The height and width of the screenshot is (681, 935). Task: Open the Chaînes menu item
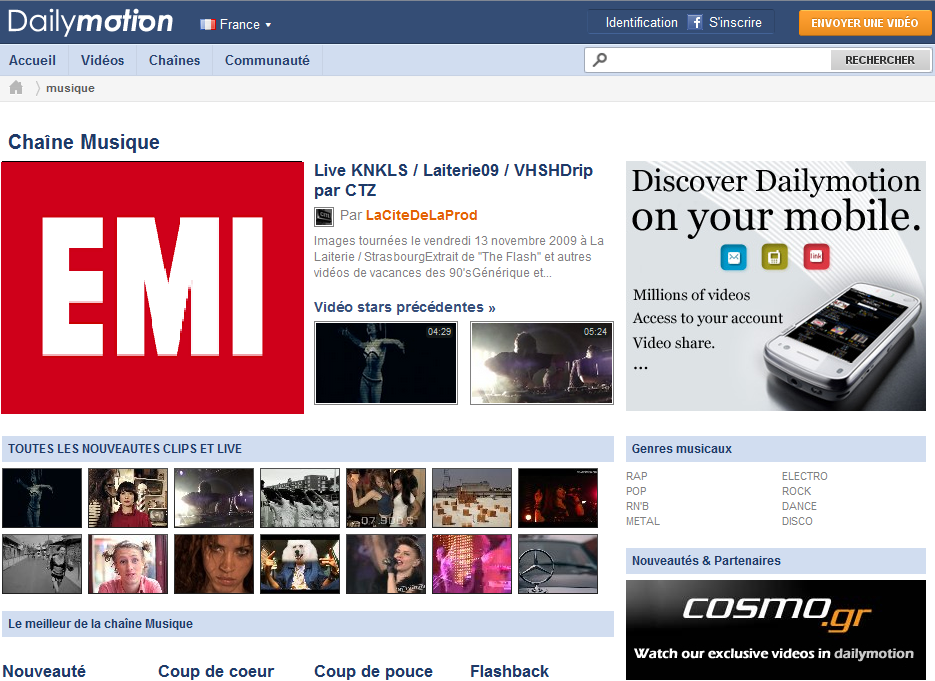[x=175, y=60]
